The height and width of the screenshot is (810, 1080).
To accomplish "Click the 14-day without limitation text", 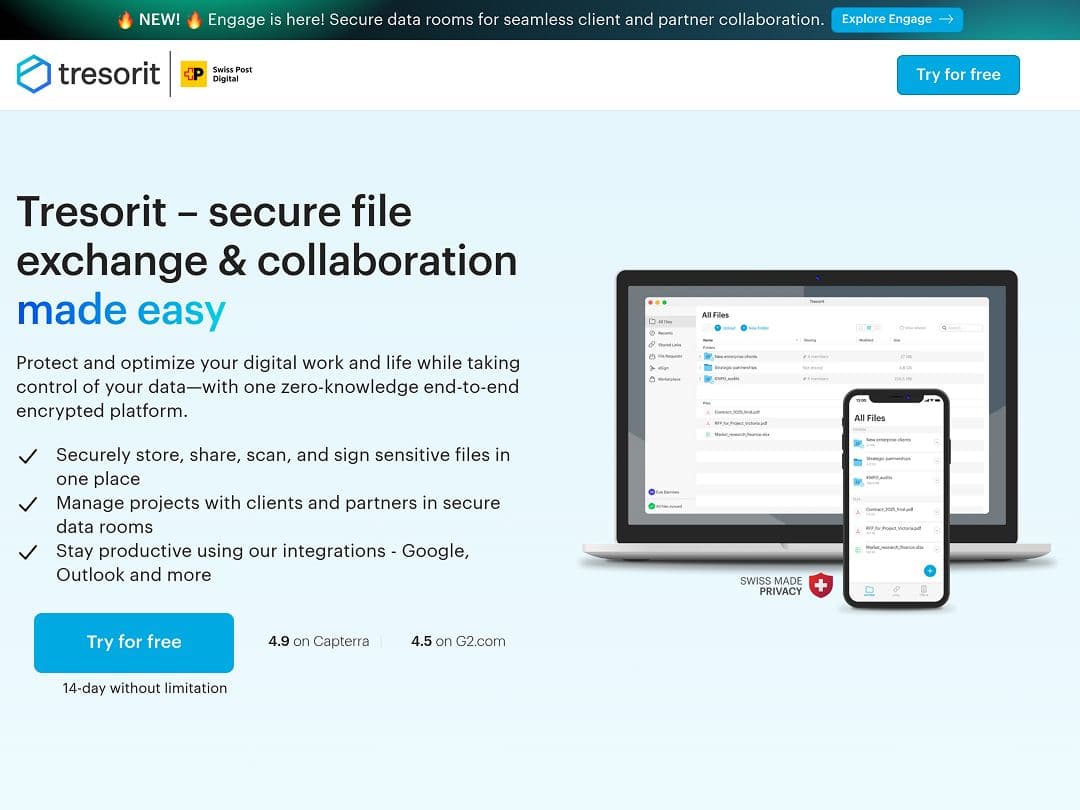I will [x=145, y=688].
